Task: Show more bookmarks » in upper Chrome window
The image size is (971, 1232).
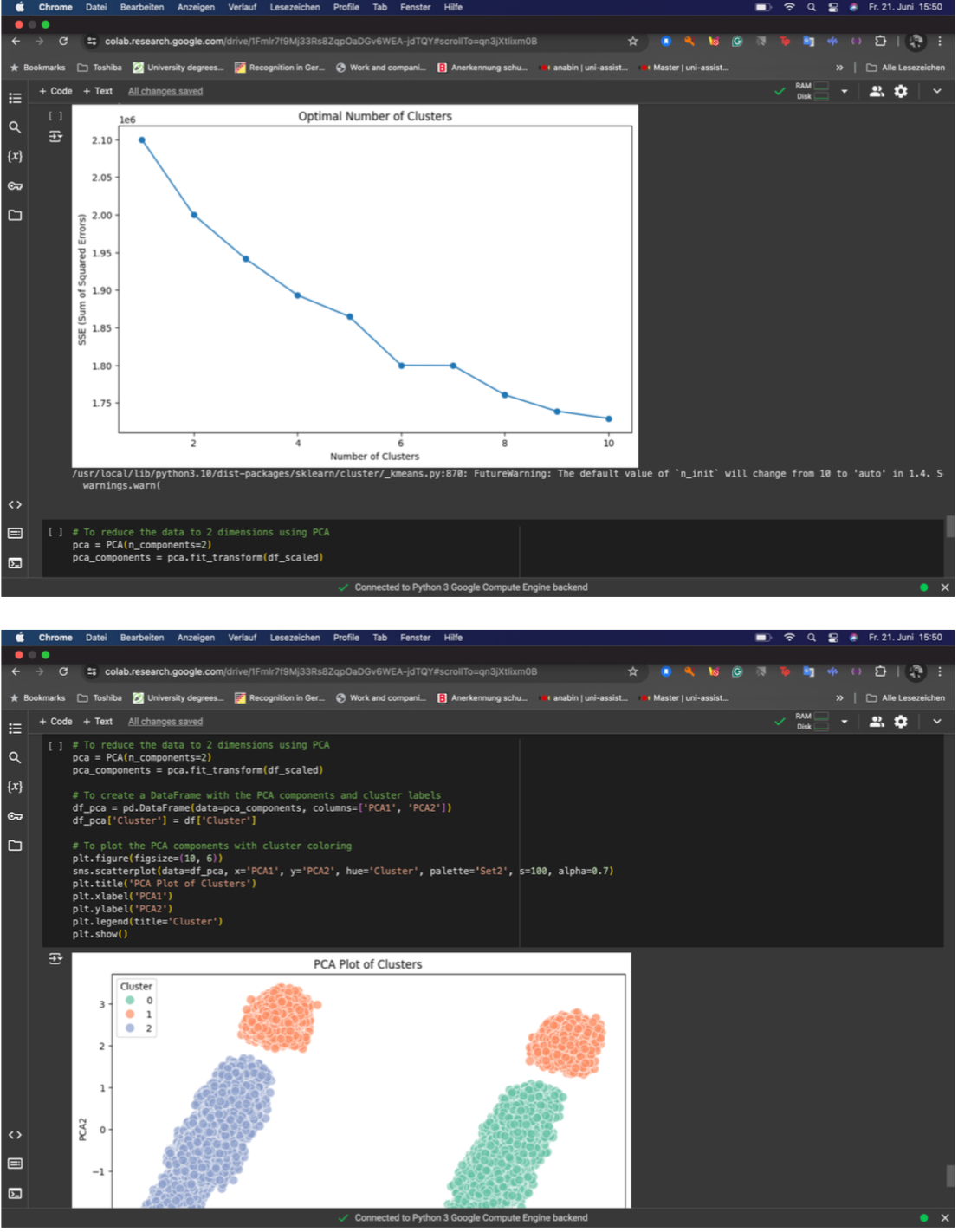Action: pos(838,68)
